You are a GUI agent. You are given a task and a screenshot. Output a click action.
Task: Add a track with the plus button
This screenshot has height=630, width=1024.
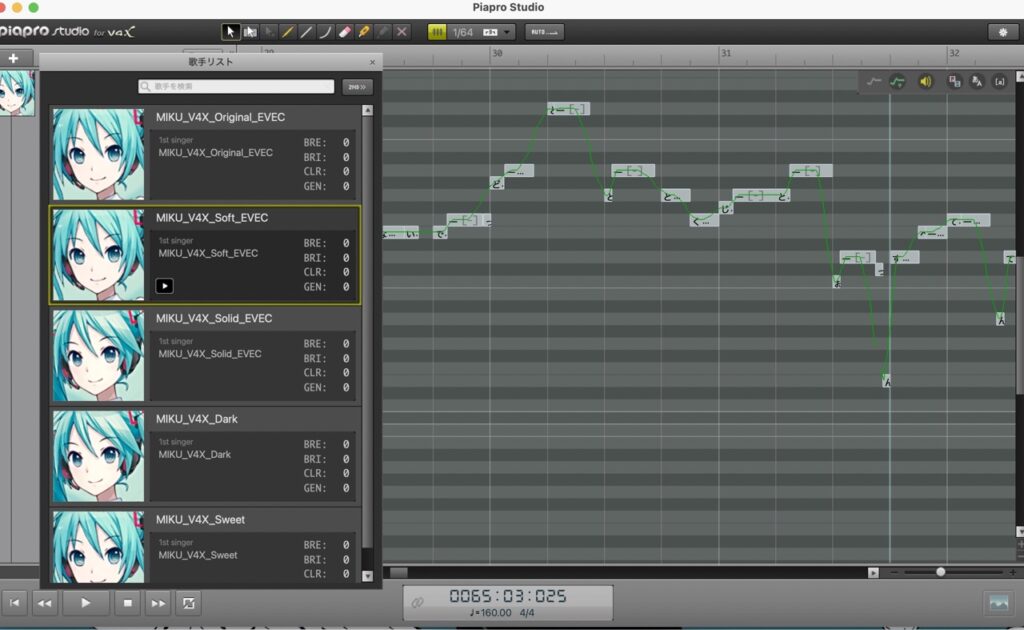(13, 58)
